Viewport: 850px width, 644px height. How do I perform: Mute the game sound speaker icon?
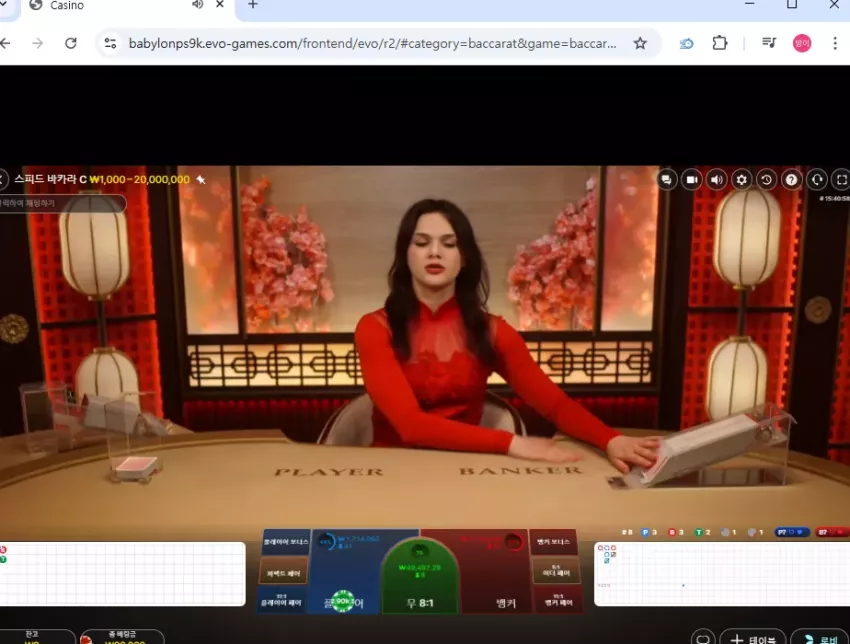pos(716,179)
